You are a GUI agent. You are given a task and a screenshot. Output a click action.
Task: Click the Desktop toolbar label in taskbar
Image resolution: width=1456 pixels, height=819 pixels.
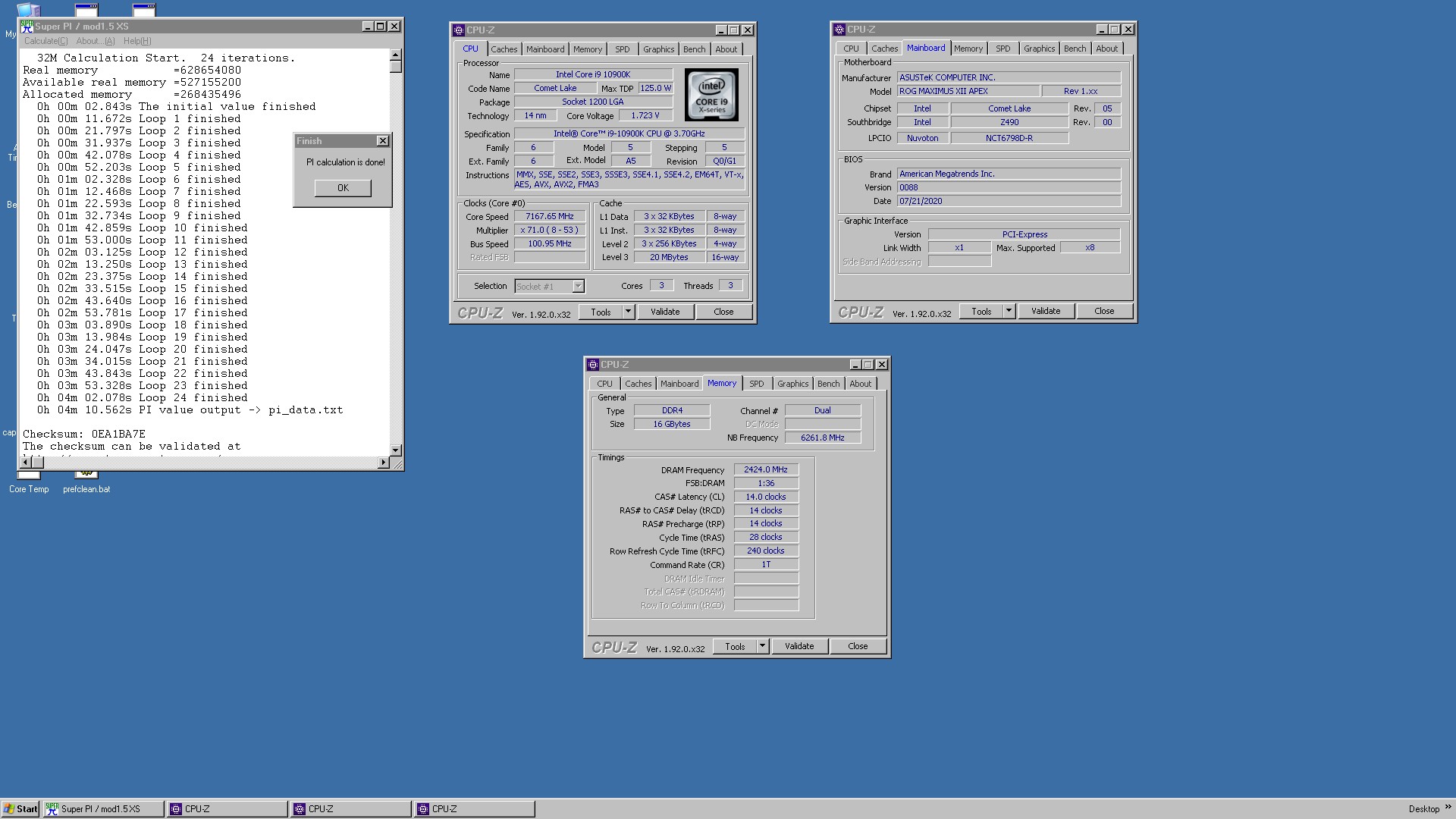[1423, 809]
